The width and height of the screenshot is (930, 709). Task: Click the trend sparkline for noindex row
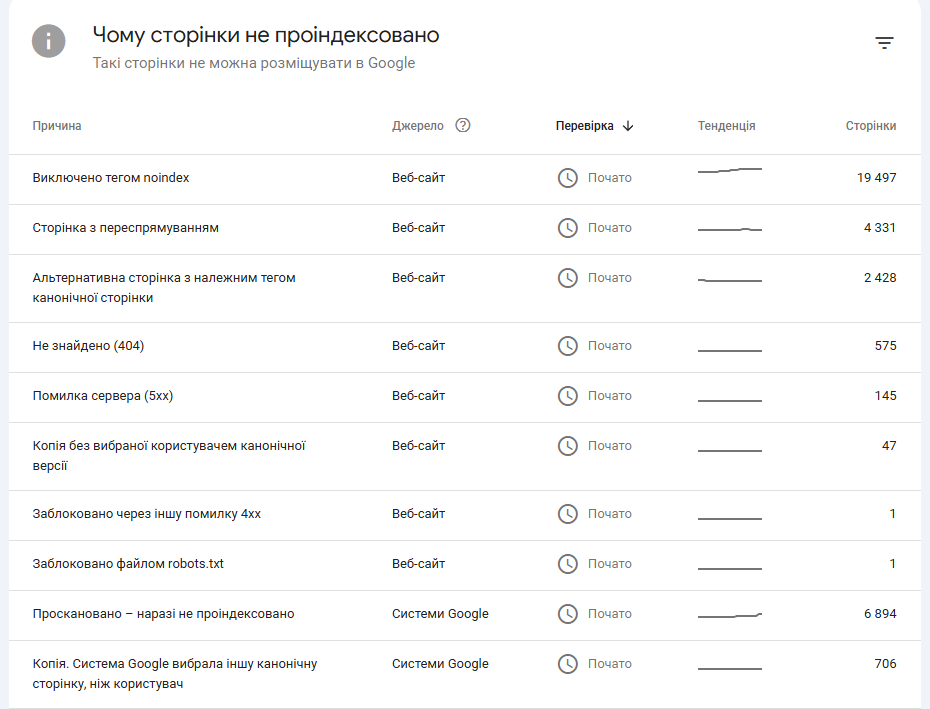click(x=729, y=171)
